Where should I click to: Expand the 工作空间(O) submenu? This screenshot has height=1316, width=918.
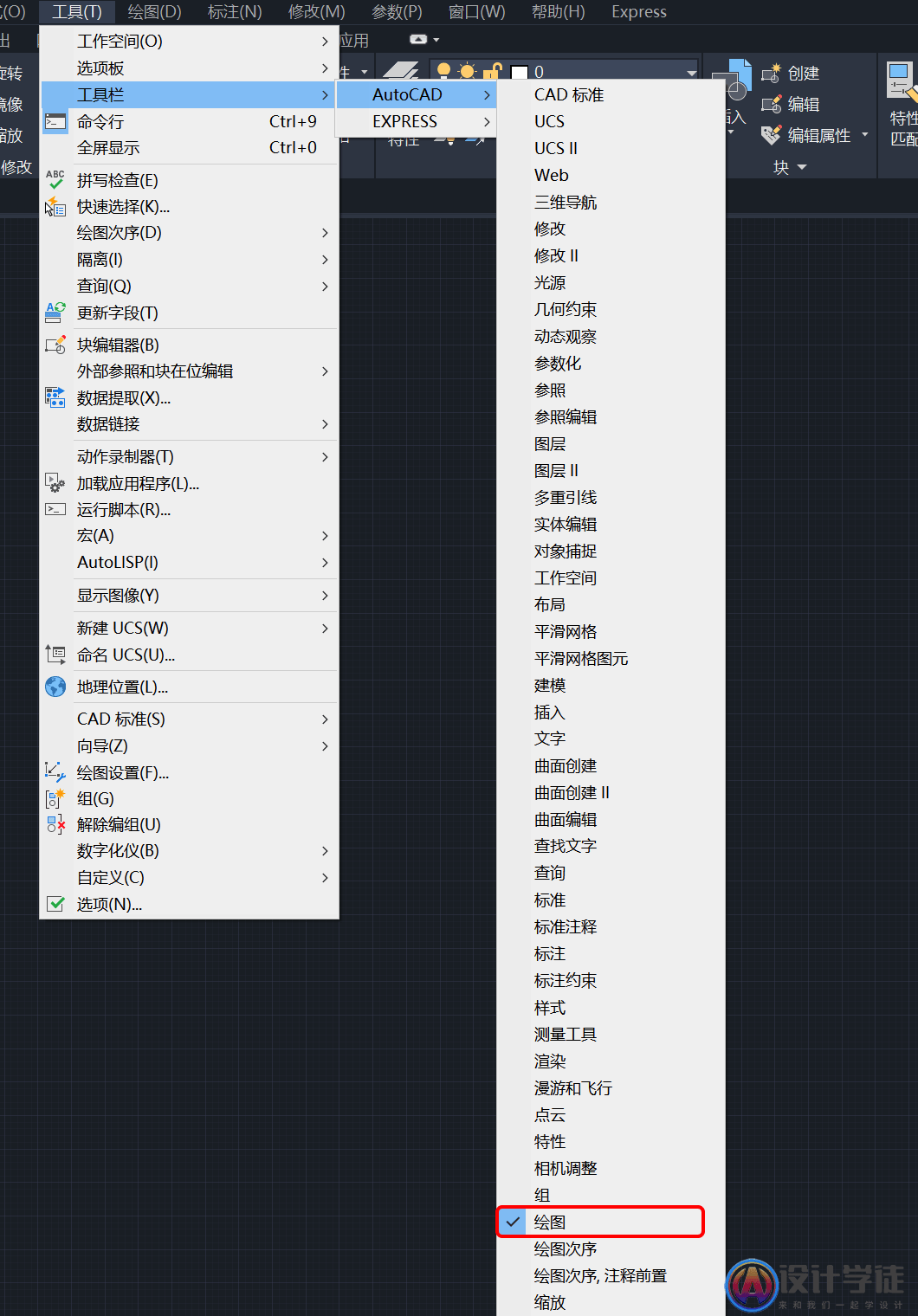pos(189,41)
